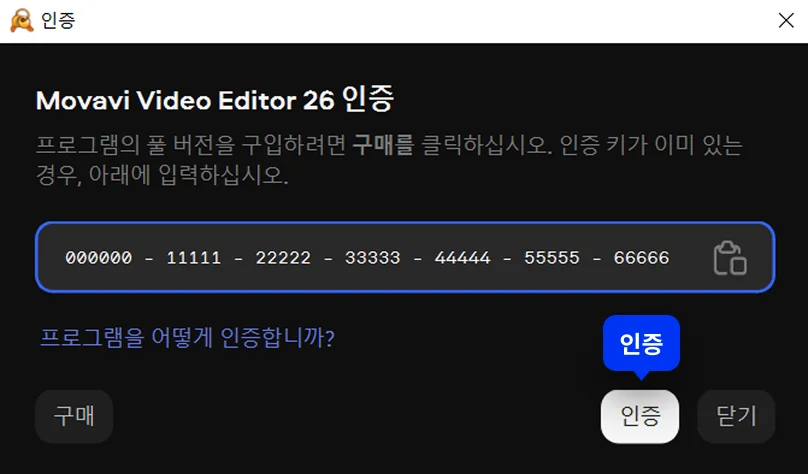Click the 닫기 button
This screenshot has width=808, height=474.
(736, 416)
